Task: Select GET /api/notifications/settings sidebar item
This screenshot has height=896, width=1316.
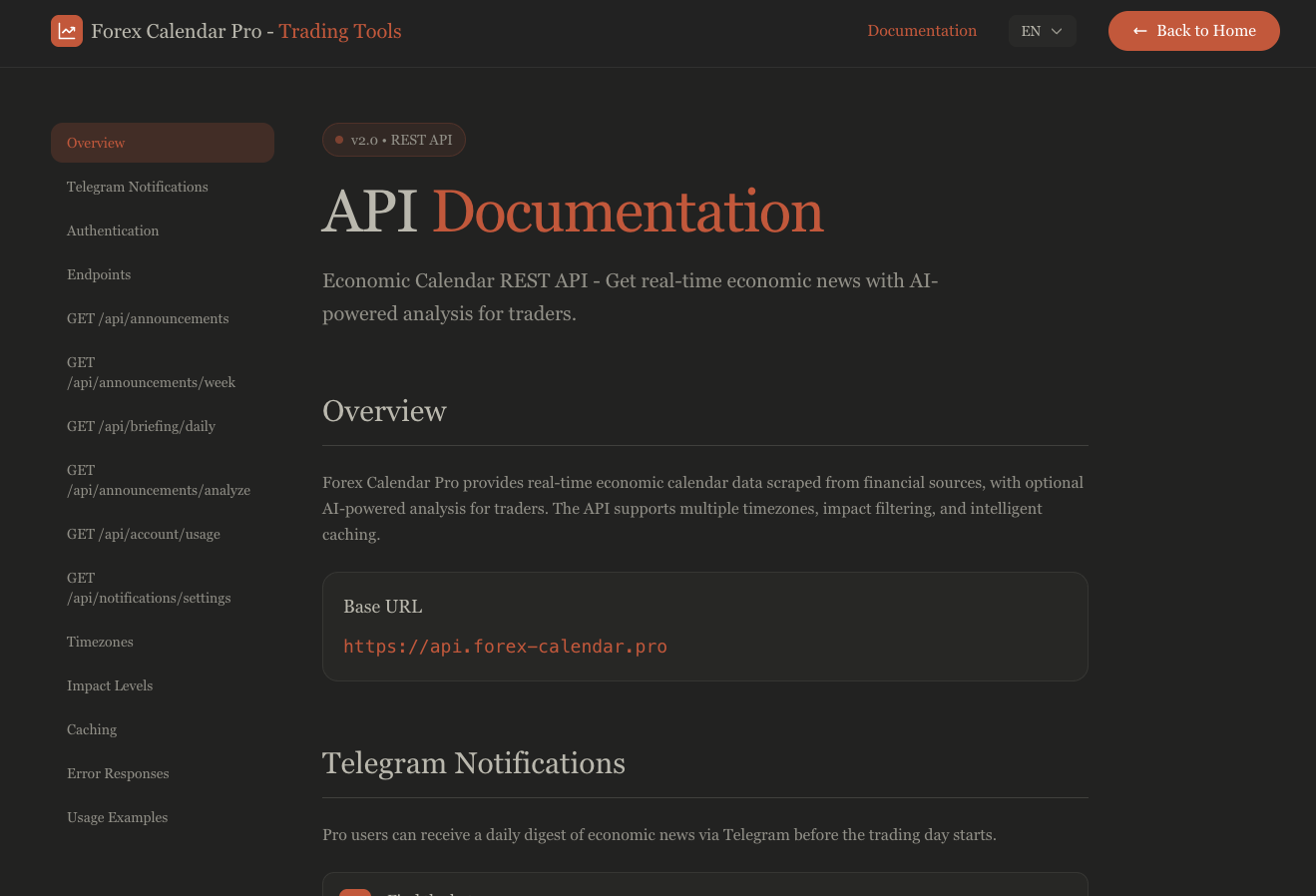Action: pos(163,588)
